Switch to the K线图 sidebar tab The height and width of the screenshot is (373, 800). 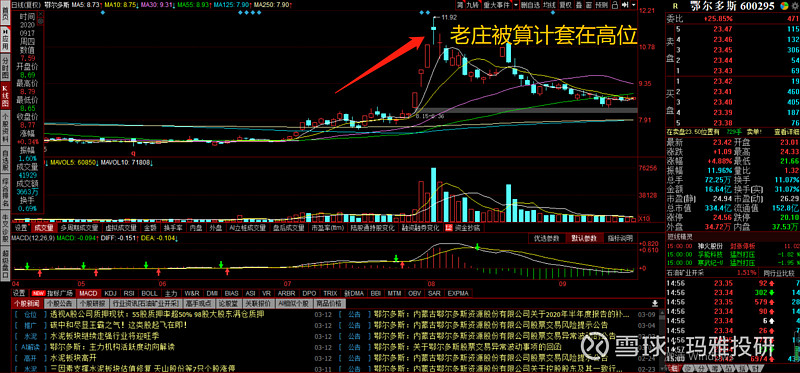pyautogui.click(x=5, y=96)
